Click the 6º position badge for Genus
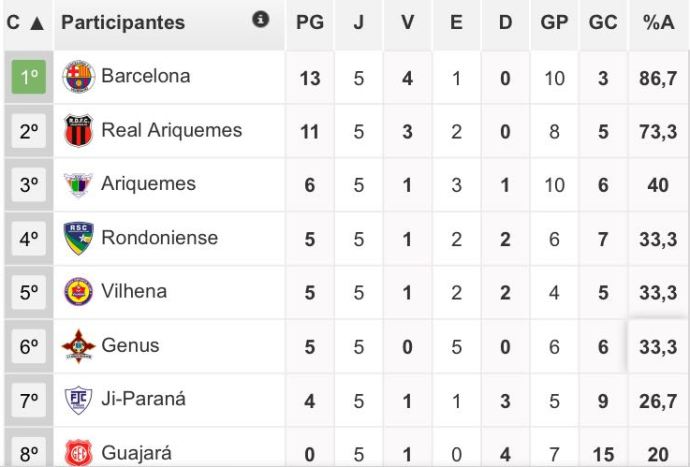Image resolution: width=690 pixels, height=467 pixels. [x=29, y=346]
